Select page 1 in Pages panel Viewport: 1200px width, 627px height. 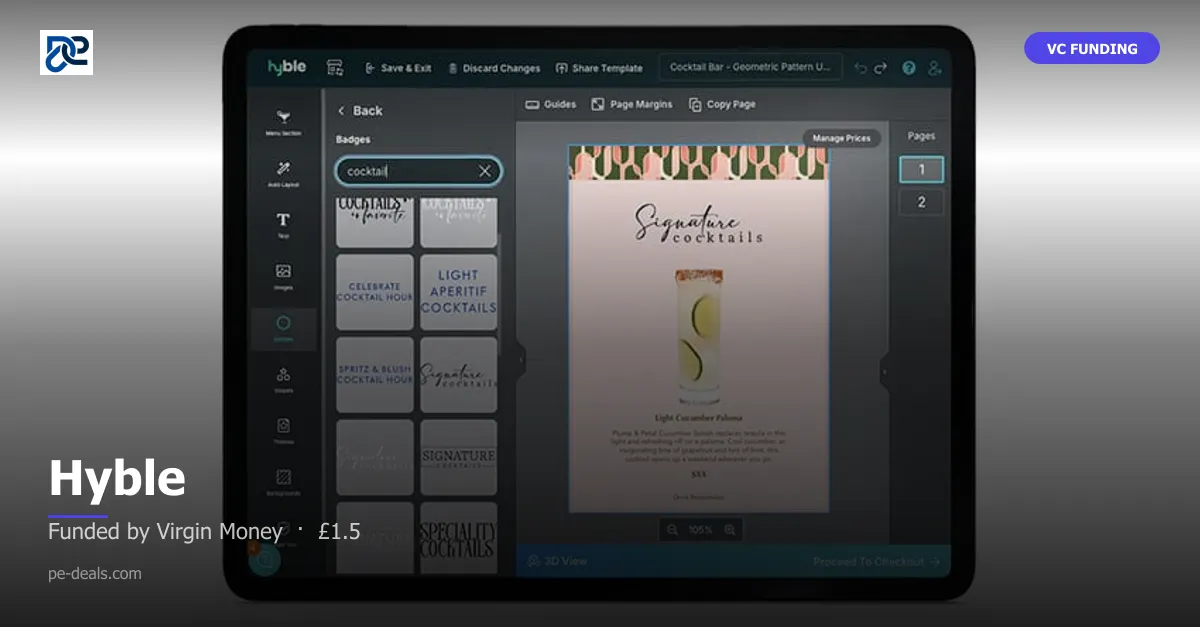(x=921, y=169)
